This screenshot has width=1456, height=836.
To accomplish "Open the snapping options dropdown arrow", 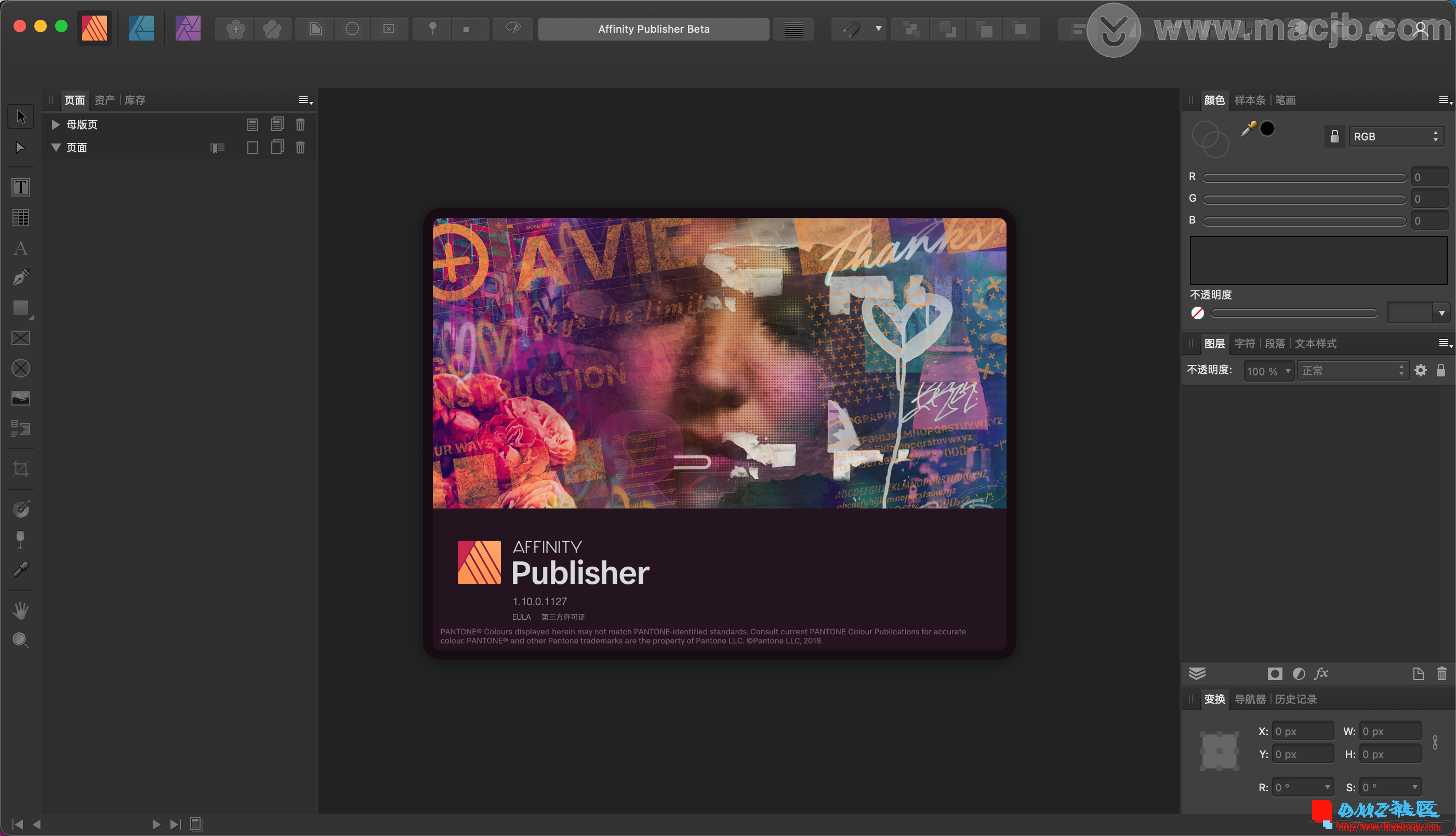I will coord(878,29).
